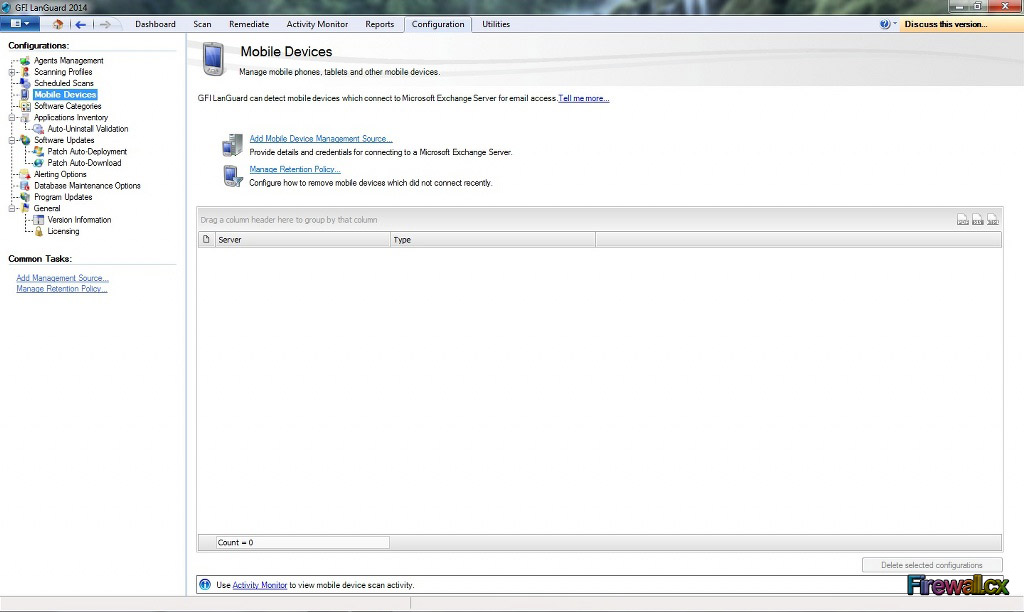Select the Configuration tab

(438, 24)
